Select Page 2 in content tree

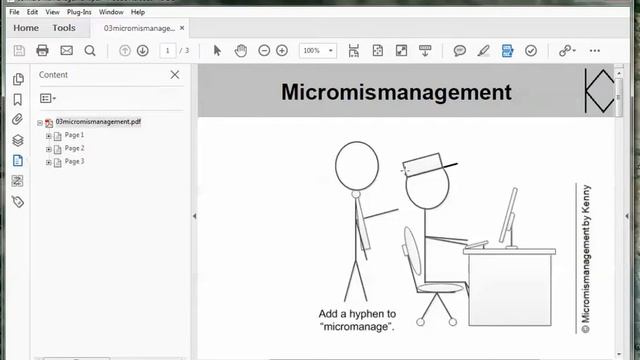[x=74, y=148]
